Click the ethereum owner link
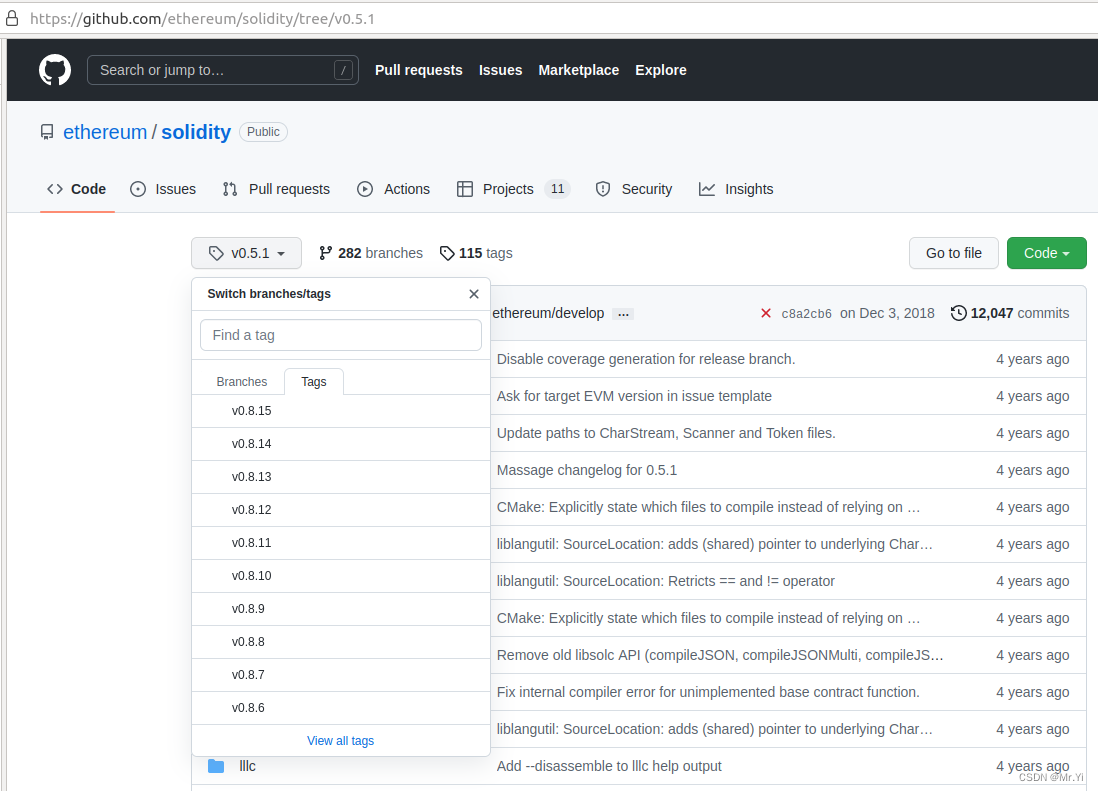The image size is (1098, 791). pos(105,132)
